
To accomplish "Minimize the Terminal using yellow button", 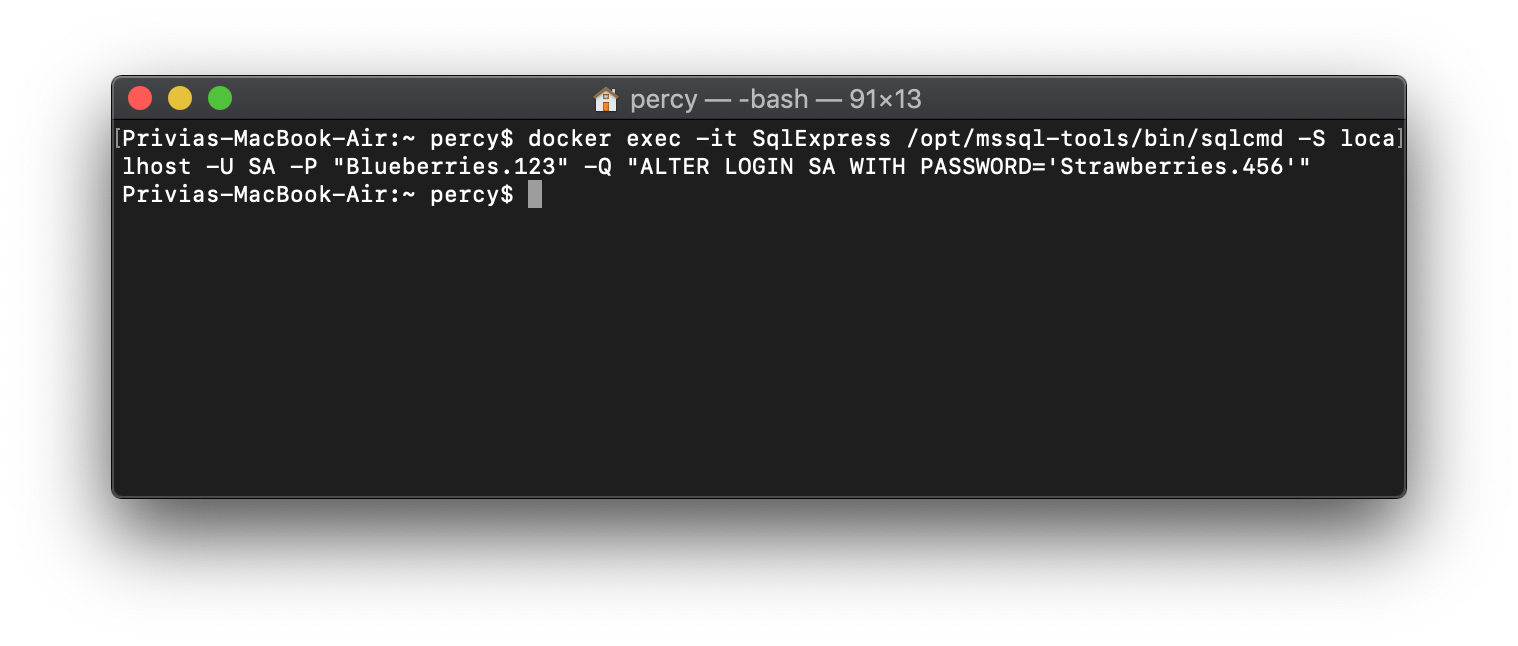I will [180, 98].
